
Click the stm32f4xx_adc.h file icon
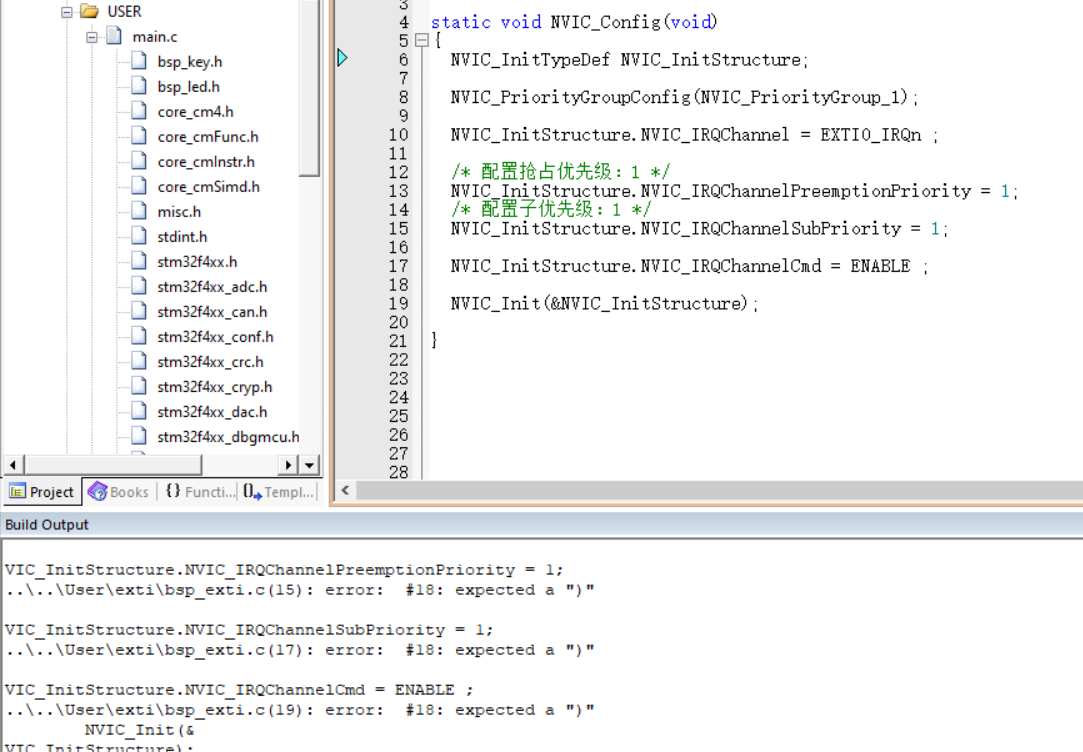point(139,287)
